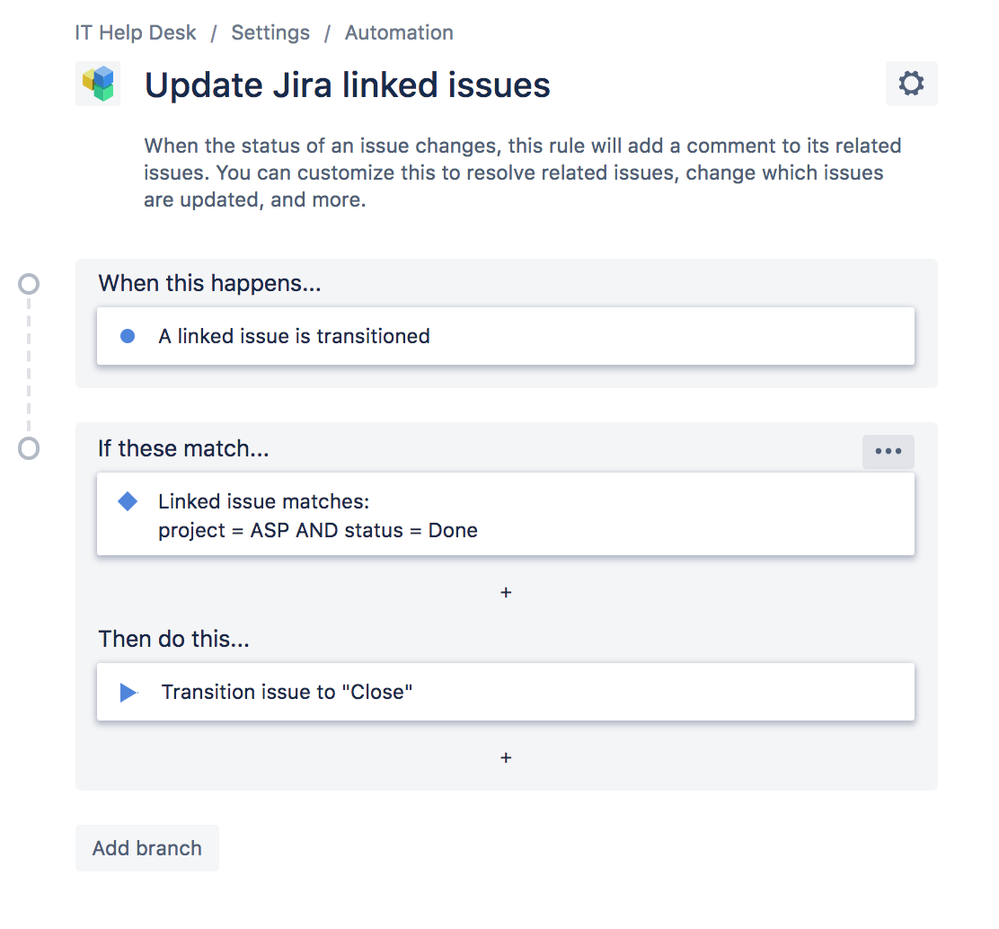The height and width of the screenshot is (929, 999).
Task: Navigate via the Settings breadcrumb
Action: click(x=270, y=32)
